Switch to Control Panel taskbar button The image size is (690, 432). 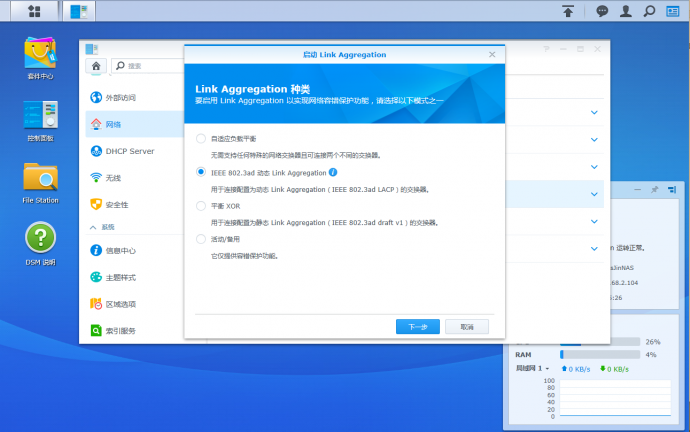click(79, 11)
